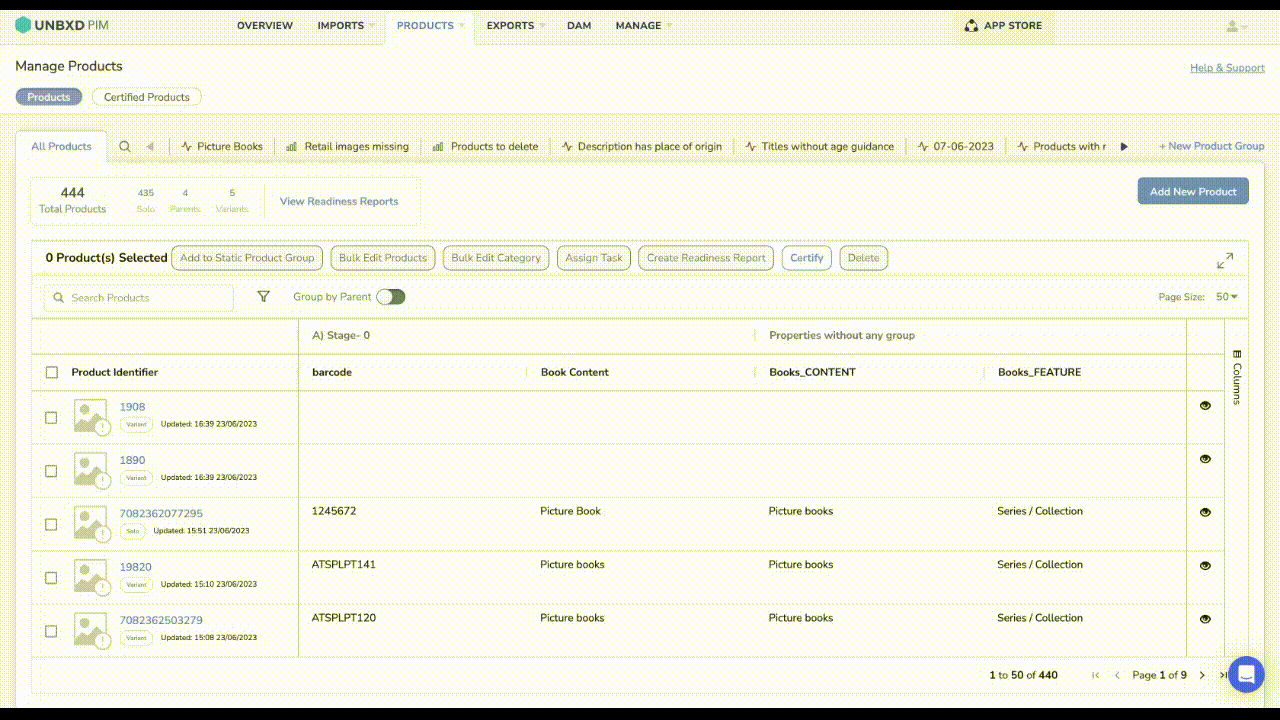Click the filter funnel icon
1280x720 pixels.
(x=263, y=297)
